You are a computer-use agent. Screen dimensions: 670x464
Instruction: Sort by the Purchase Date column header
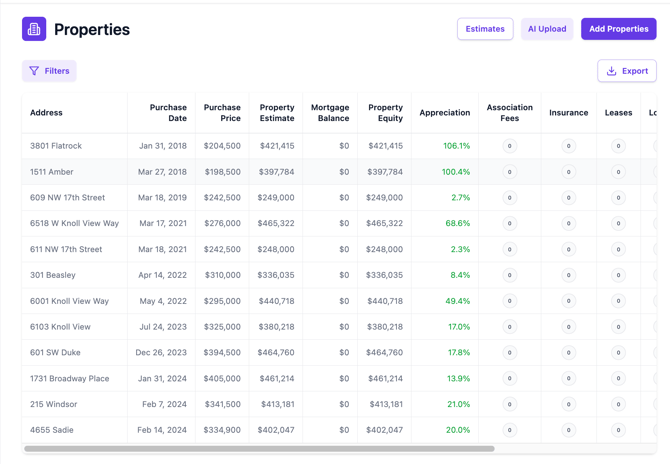168,113
